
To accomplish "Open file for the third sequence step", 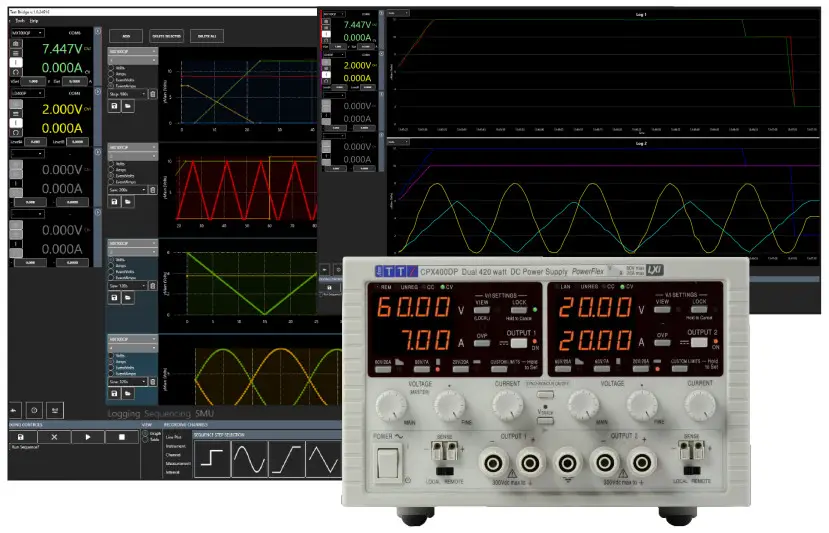I will [128, 298].
